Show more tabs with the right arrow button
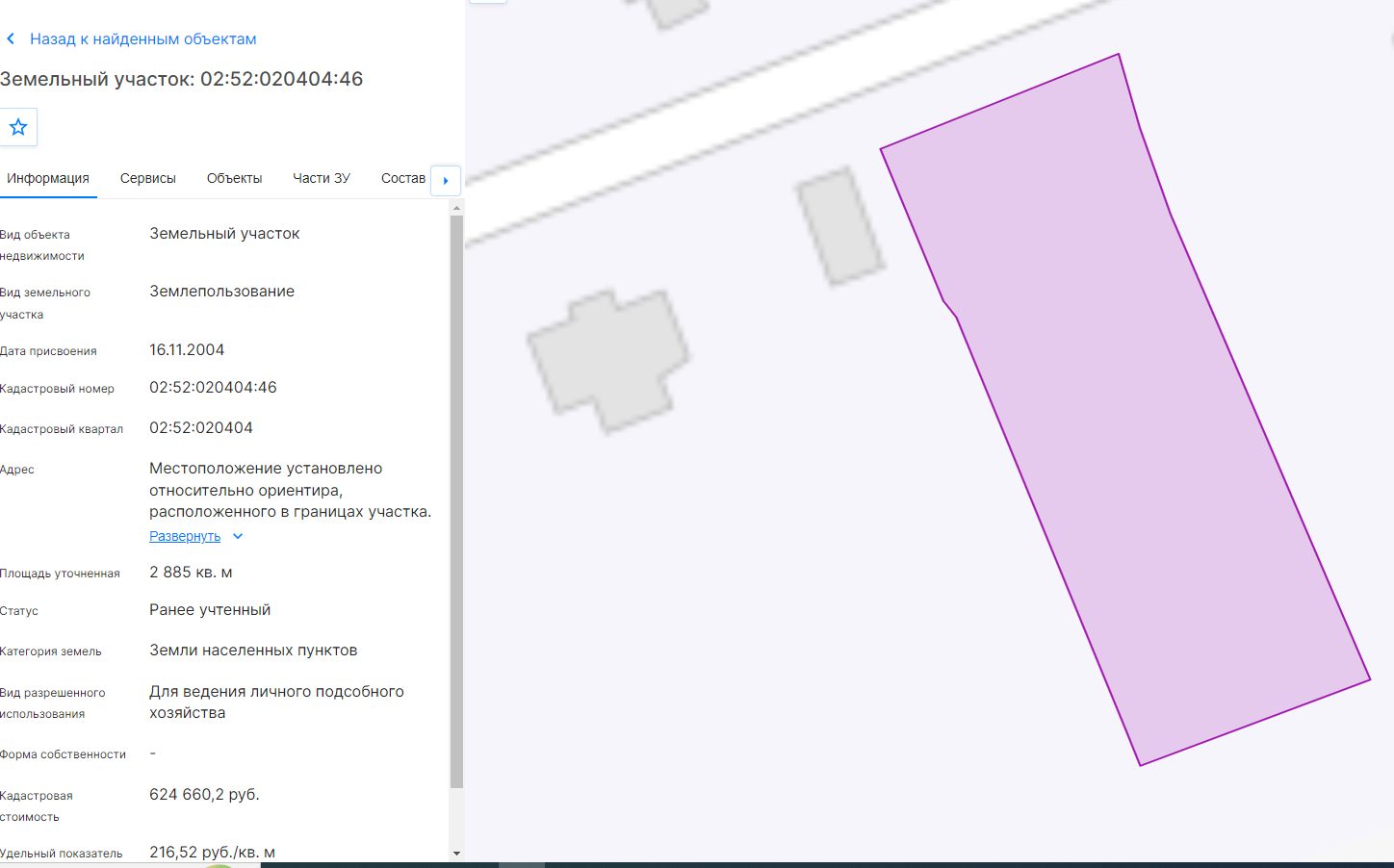Viewport: 1394px width, 868px height. (446, 180)
